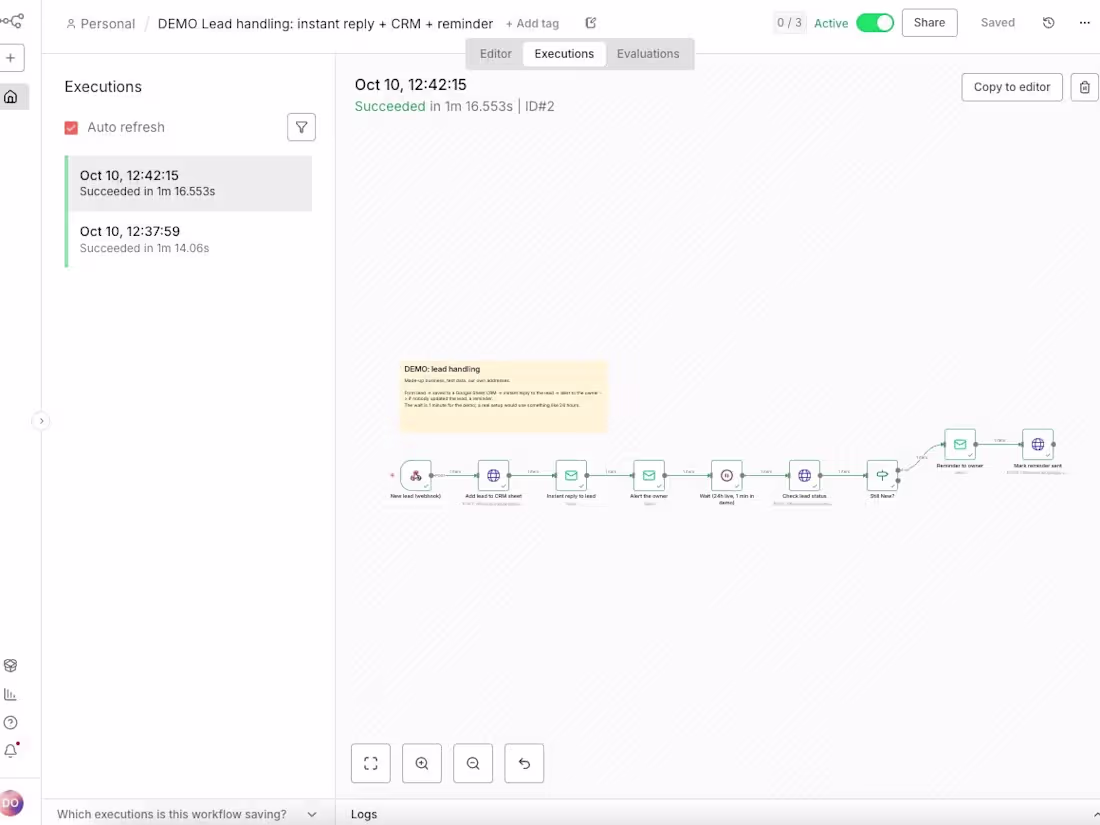Switch to the Editor tab
Viewport: 1100px width, 825px height.
495,54
